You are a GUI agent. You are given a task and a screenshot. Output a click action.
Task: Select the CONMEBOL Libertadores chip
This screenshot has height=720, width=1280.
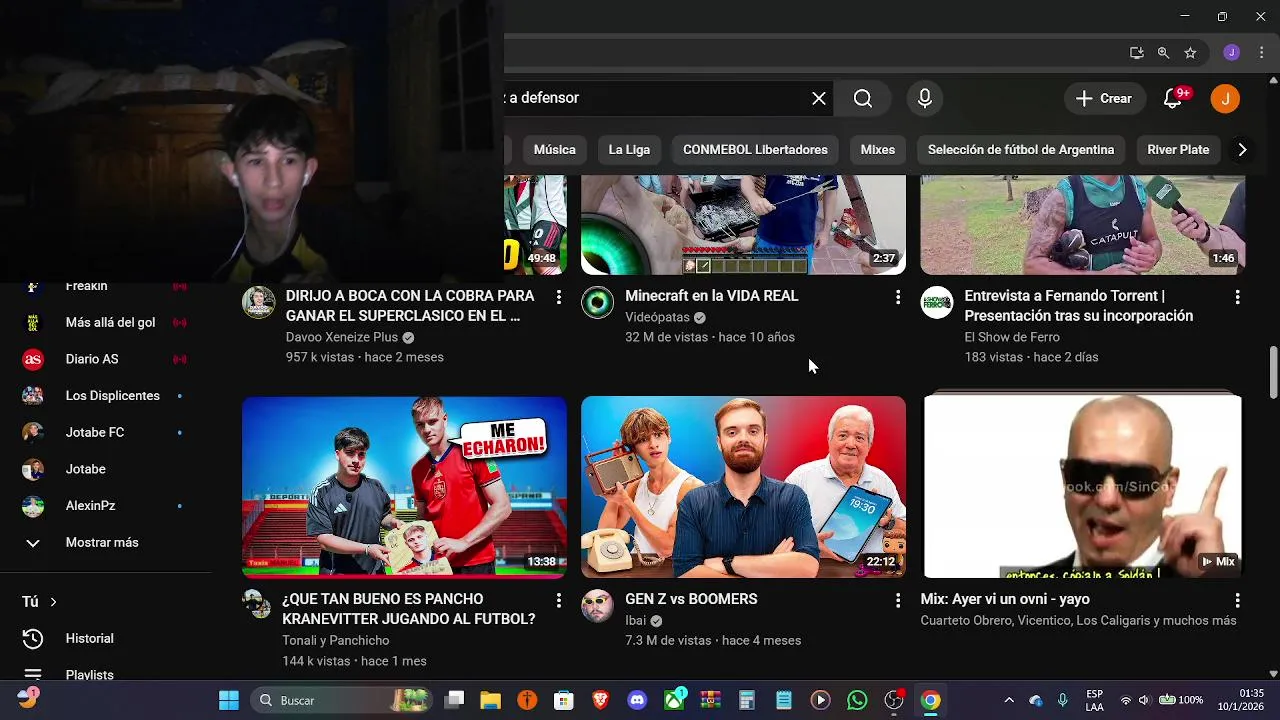click(x=755, y=150)
